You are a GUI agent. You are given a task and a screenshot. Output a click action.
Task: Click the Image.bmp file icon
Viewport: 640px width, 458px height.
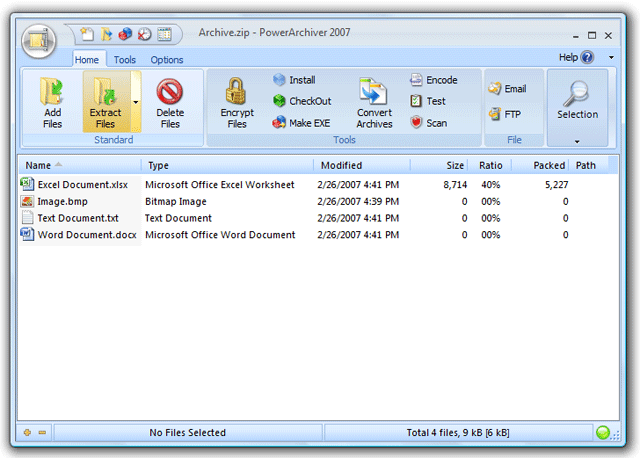coord(27,201)
